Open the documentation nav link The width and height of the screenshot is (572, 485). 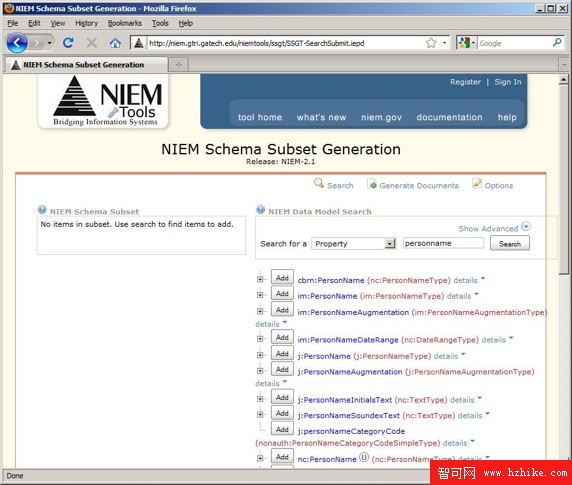[x=449, y=117]
